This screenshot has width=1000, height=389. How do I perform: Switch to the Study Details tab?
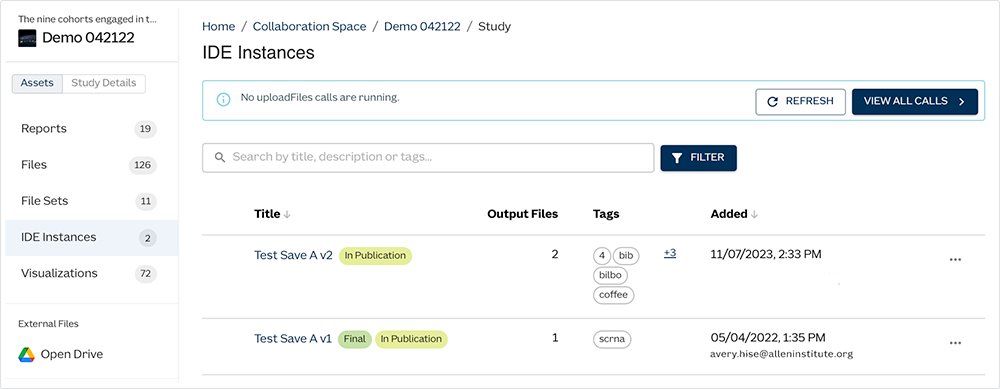[104, 84]
